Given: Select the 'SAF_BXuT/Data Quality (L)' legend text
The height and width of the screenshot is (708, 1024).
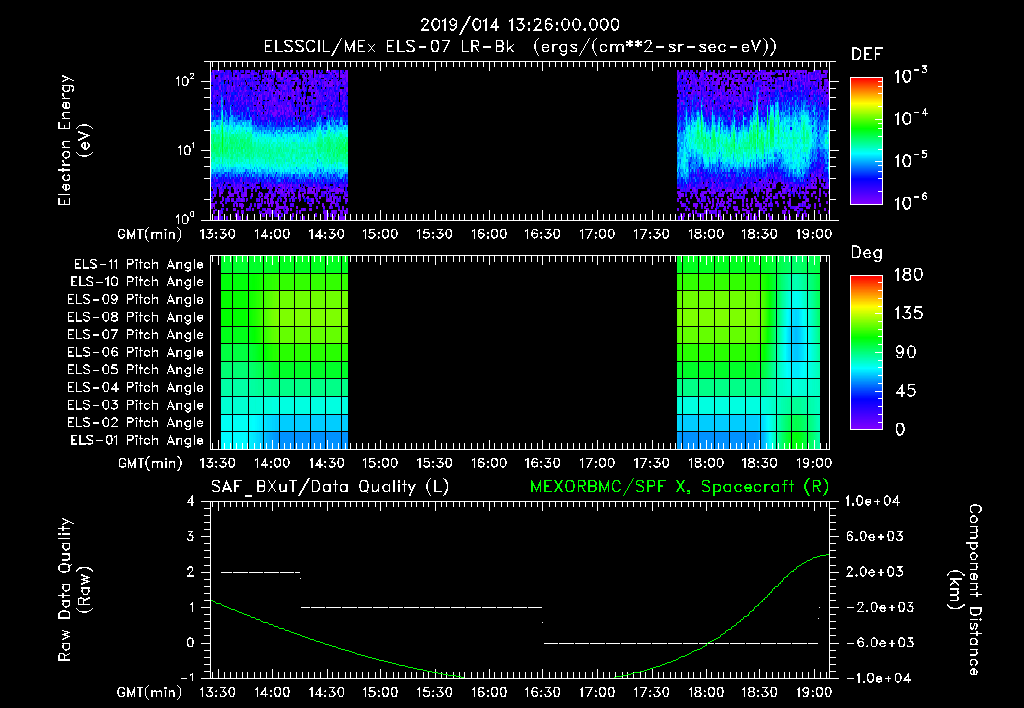Looking at the screenshot, I should (x=330, y=487).
